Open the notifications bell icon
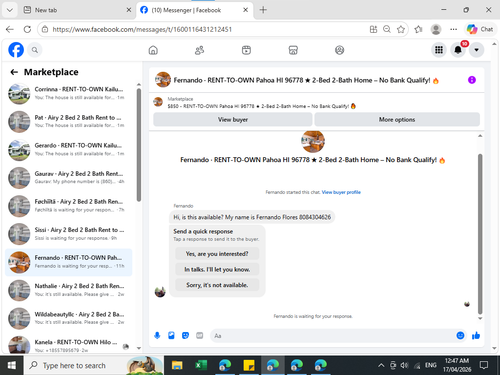The height and width of the screenshot is (375, 500). point(458,50)
